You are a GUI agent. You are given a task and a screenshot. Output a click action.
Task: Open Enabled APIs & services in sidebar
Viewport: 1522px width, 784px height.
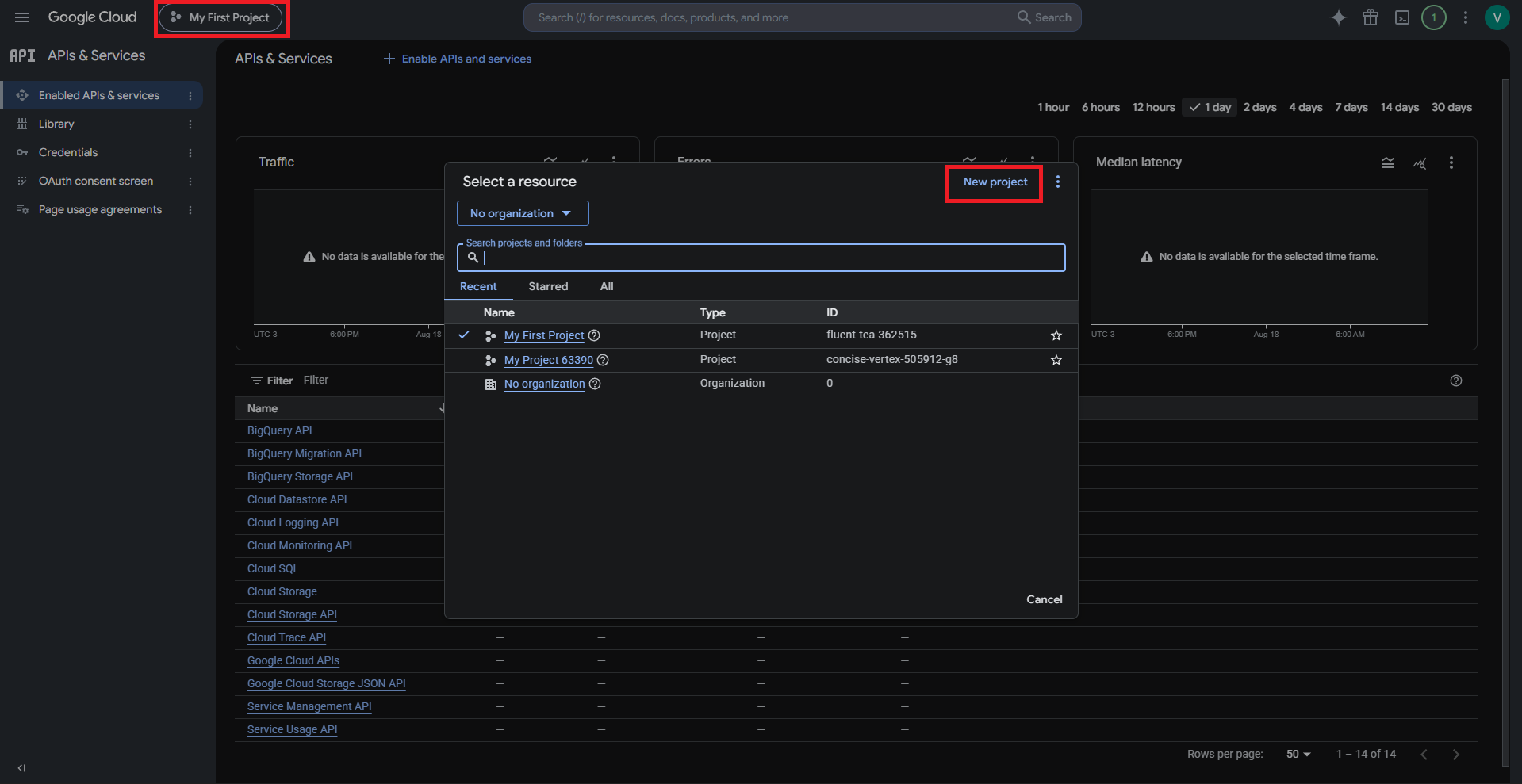coord(99,95)
